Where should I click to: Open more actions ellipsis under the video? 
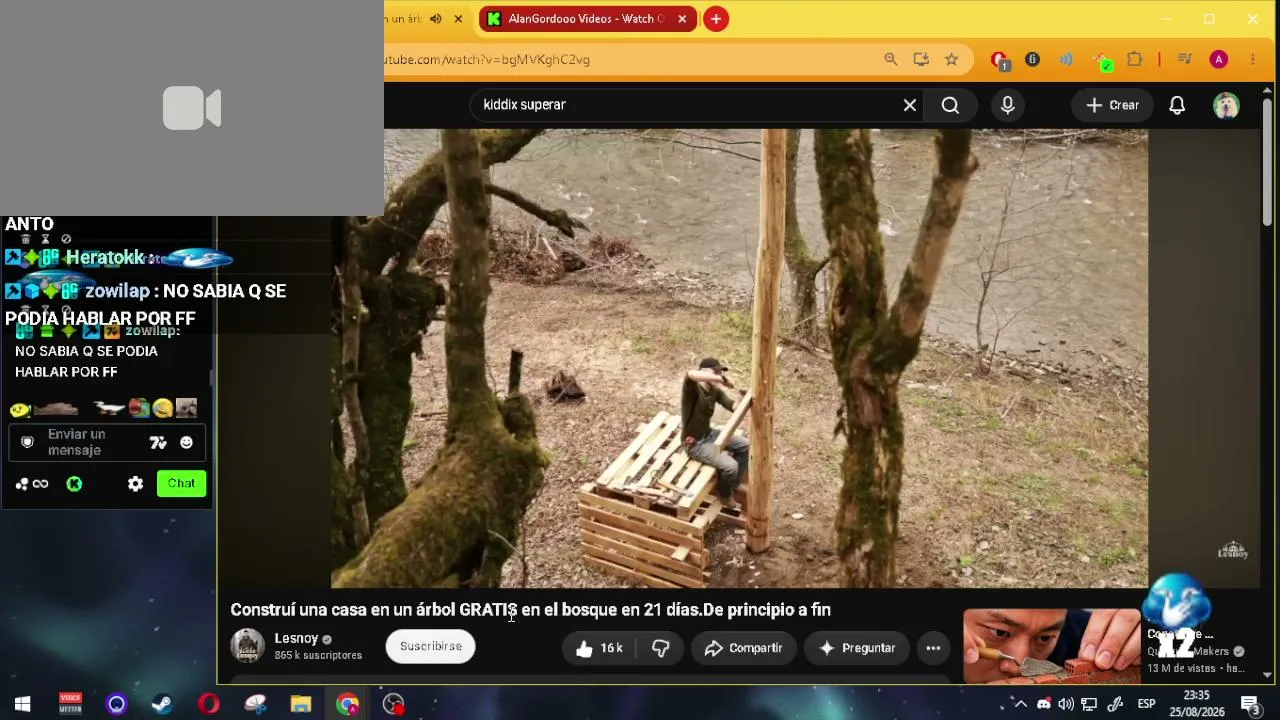933,648
